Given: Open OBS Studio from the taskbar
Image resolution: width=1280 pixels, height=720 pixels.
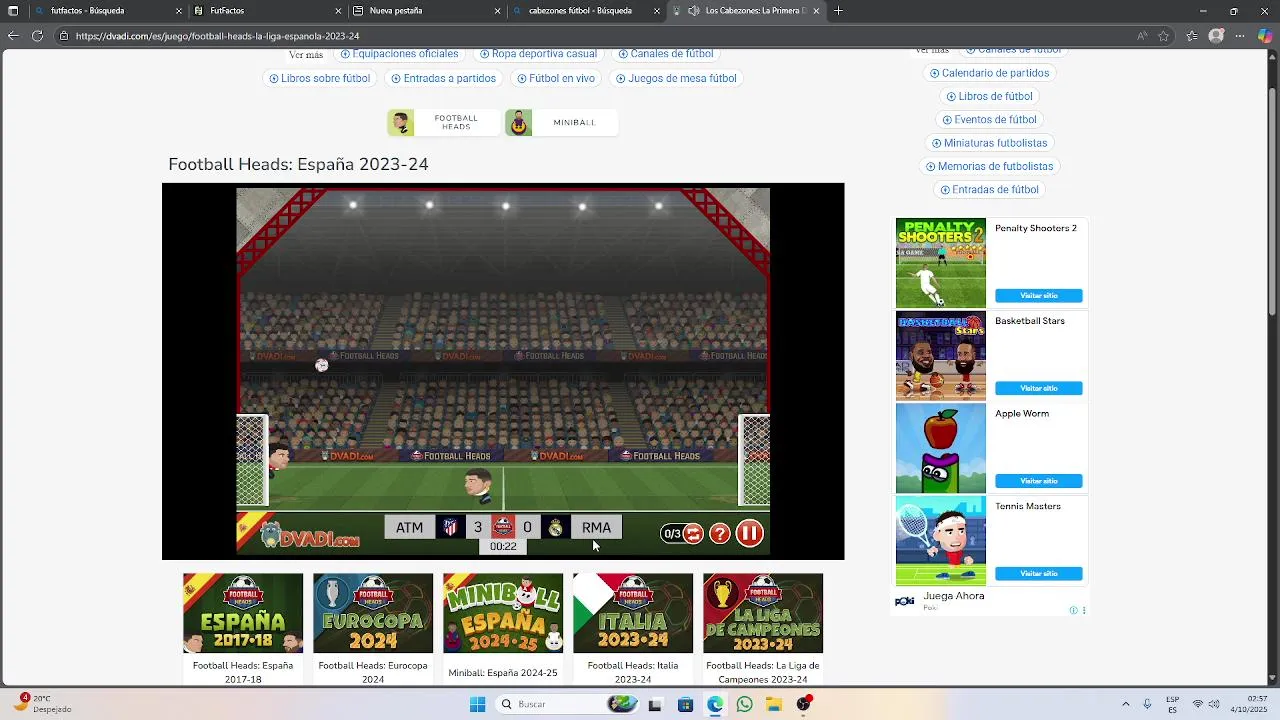Looking at the screenshot, I should click(804, 704).
